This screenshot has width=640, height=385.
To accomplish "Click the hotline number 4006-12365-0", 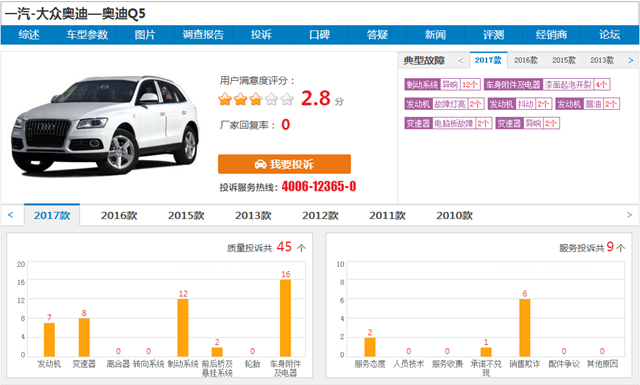I will click(x=319, y=187).
